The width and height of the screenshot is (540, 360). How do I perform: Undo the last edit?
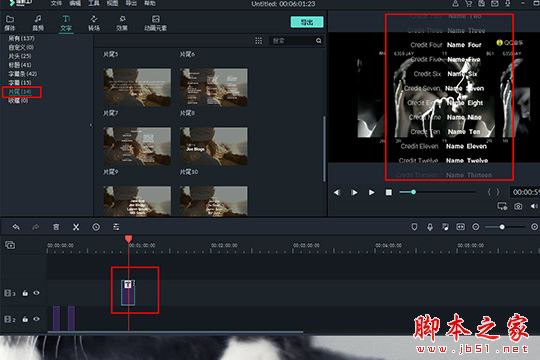click(16, 227)
